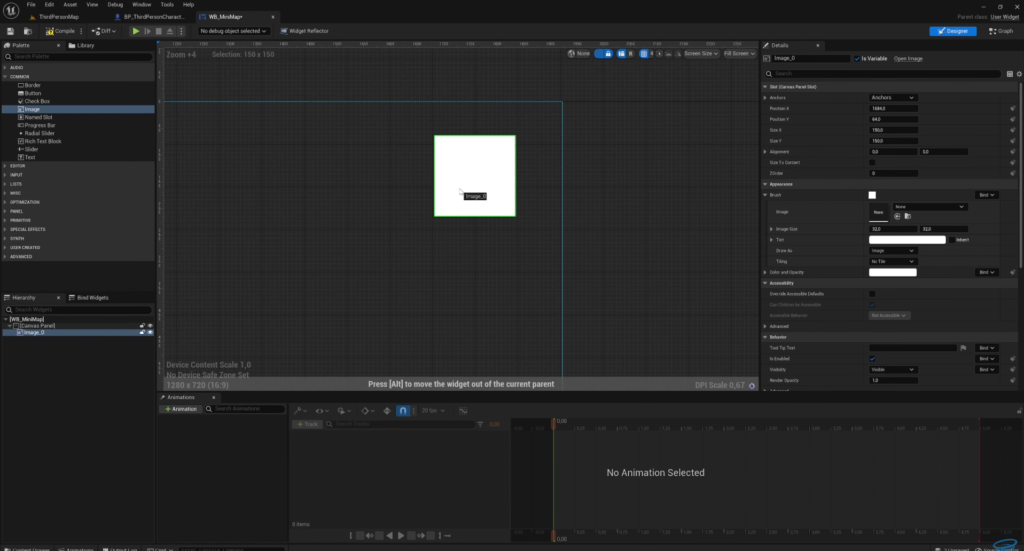Toggle the eye icon on the Canvas Panel row
The image size is (1024, 551).
pos(150,326)
